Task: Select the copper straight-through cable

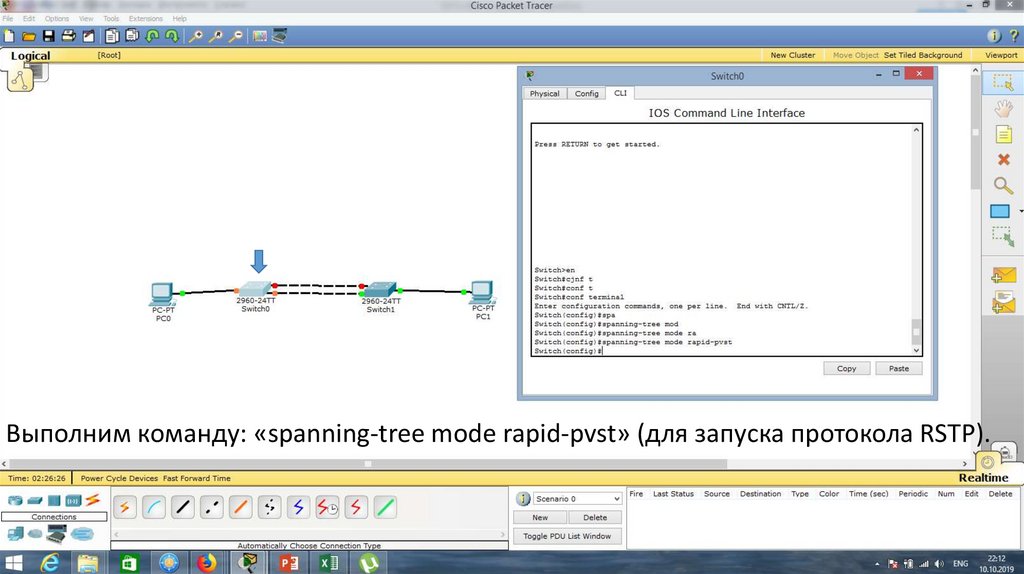Action: (183, 507)
